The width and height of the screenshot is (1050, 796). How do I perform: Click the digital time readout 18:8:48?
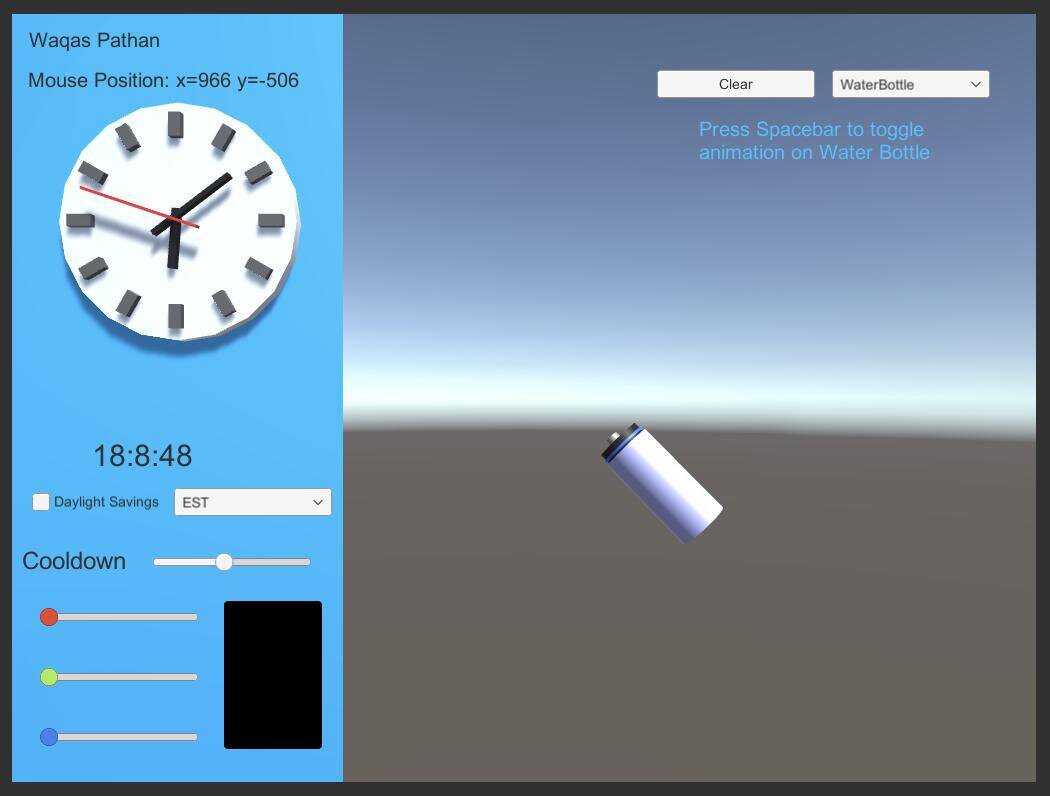(x=143, y=456)
